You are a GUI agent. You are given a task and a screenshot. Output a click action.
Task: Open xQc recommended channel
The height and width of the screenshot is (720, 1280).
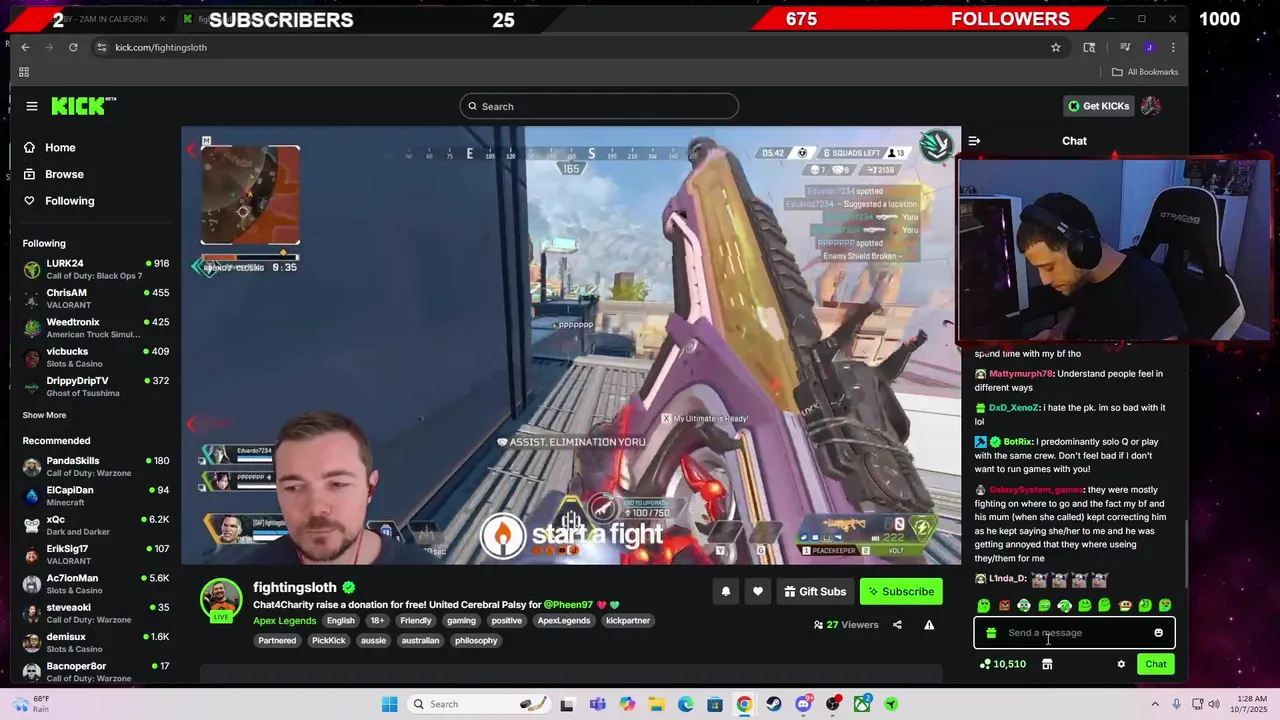coord(96,526)
